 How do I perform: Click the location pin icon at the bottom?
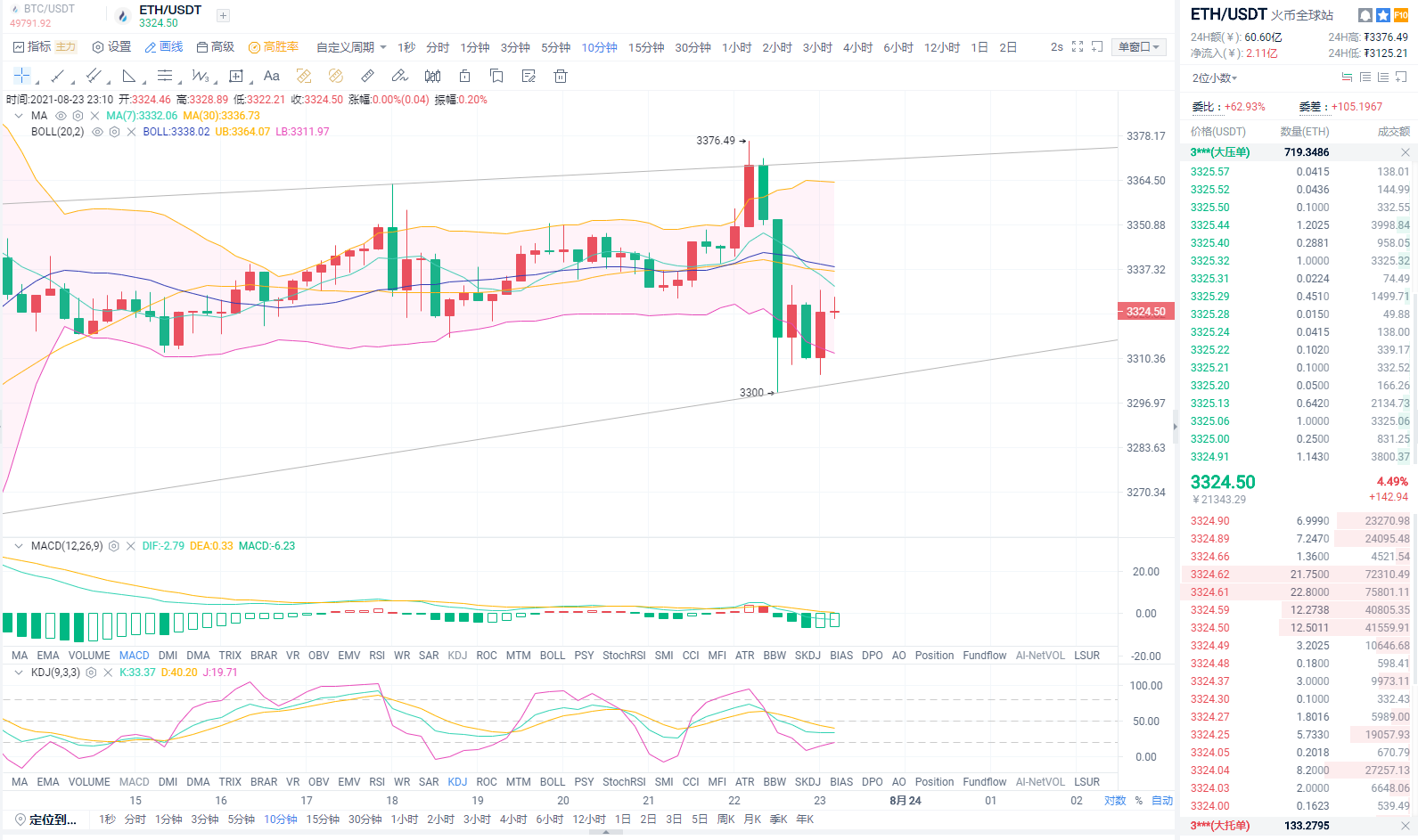point(20,820)
